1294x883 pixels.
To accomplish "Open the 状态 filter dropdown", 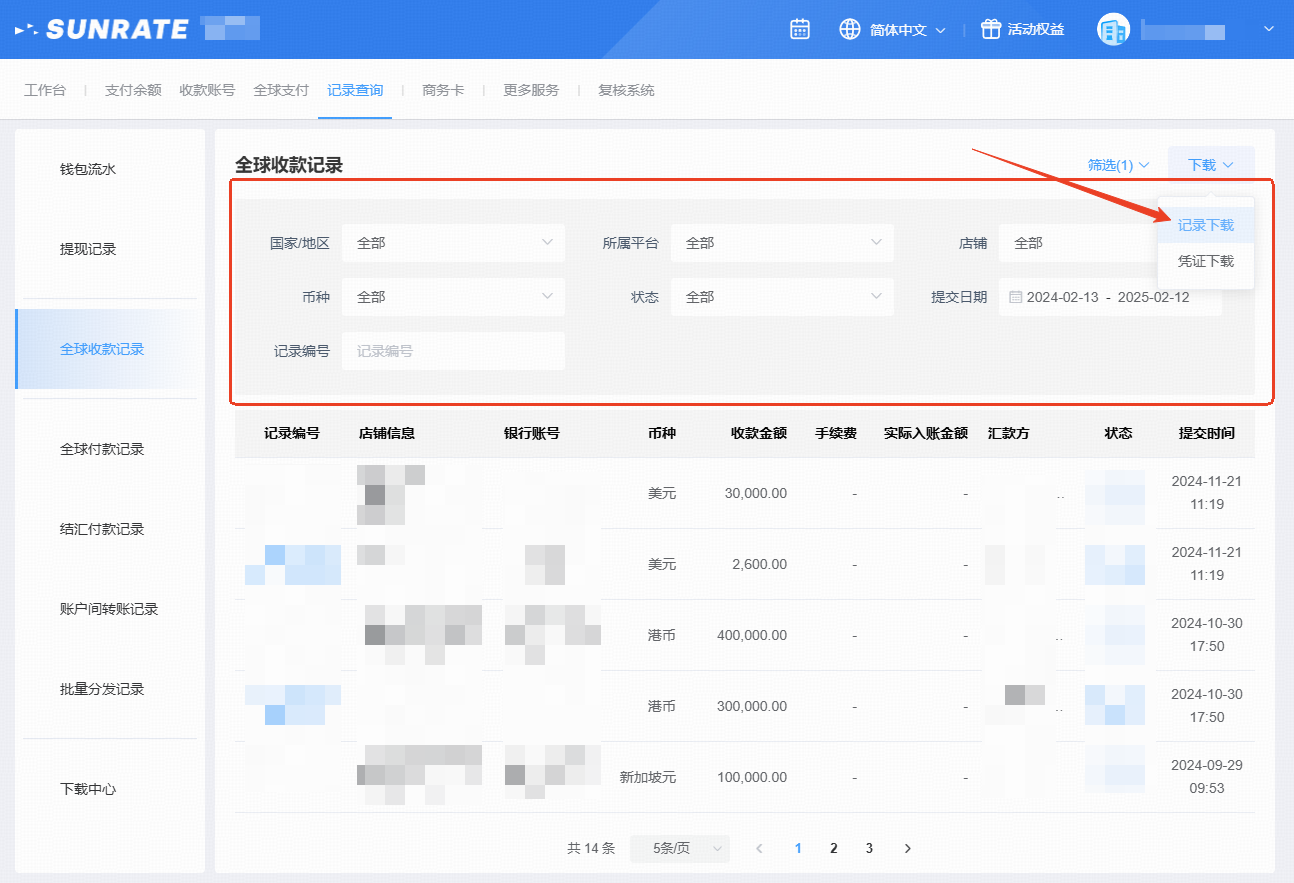I will click(x=781, y=297).
